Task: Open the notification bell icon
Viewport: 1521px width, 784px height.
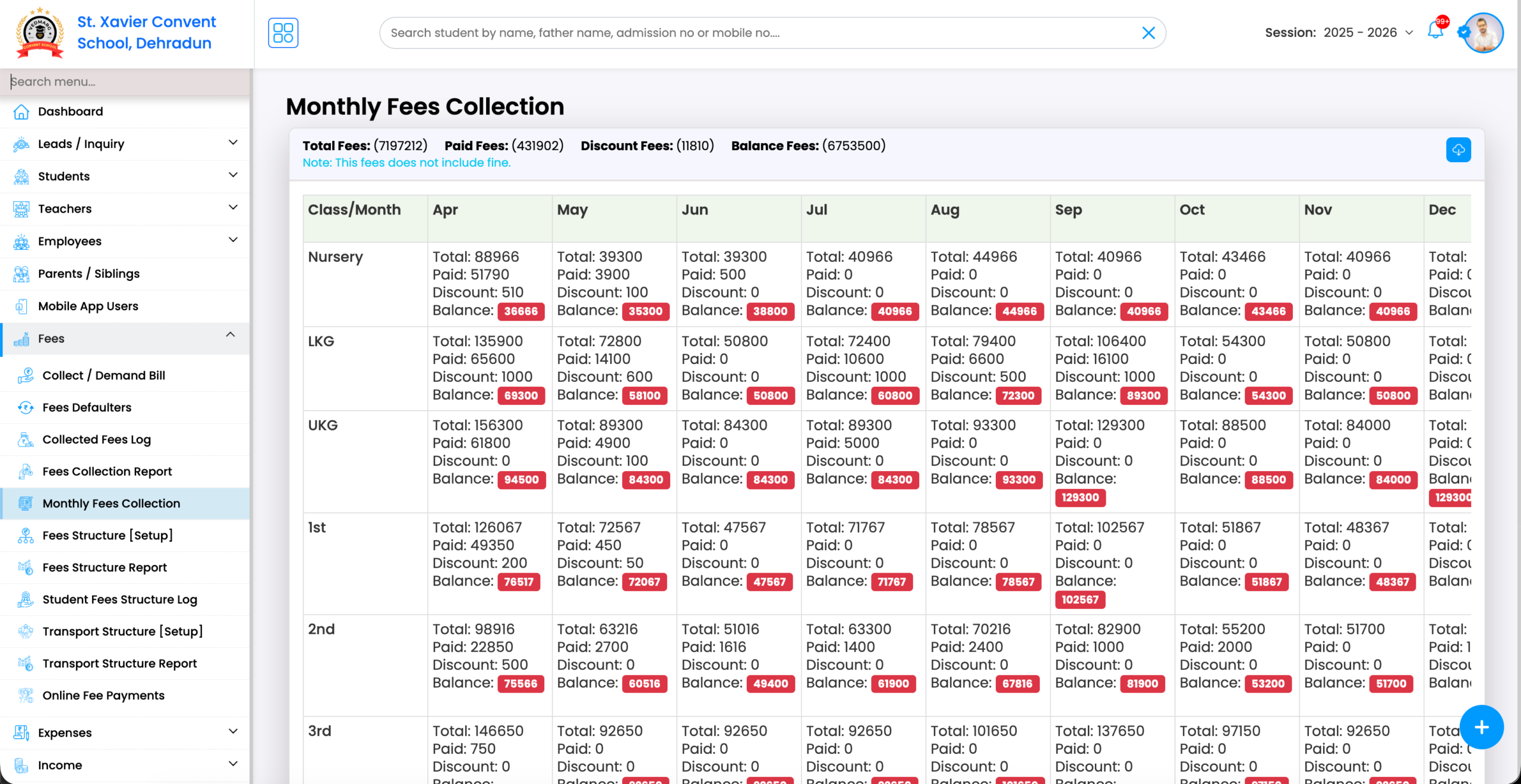Action: click(1435, 31)
